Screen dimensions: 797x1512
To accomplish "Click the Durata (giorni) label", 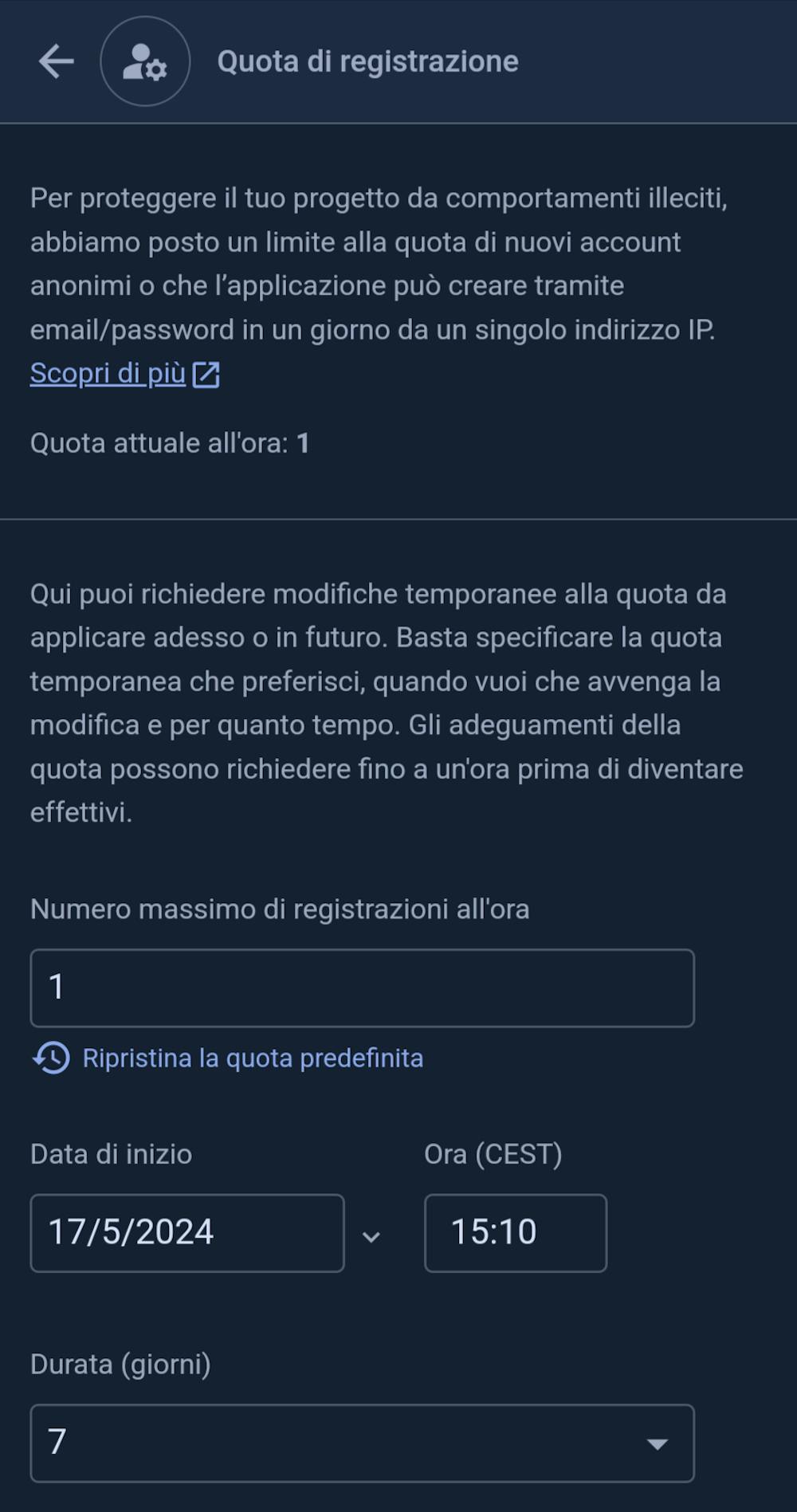I will 120,1365.
